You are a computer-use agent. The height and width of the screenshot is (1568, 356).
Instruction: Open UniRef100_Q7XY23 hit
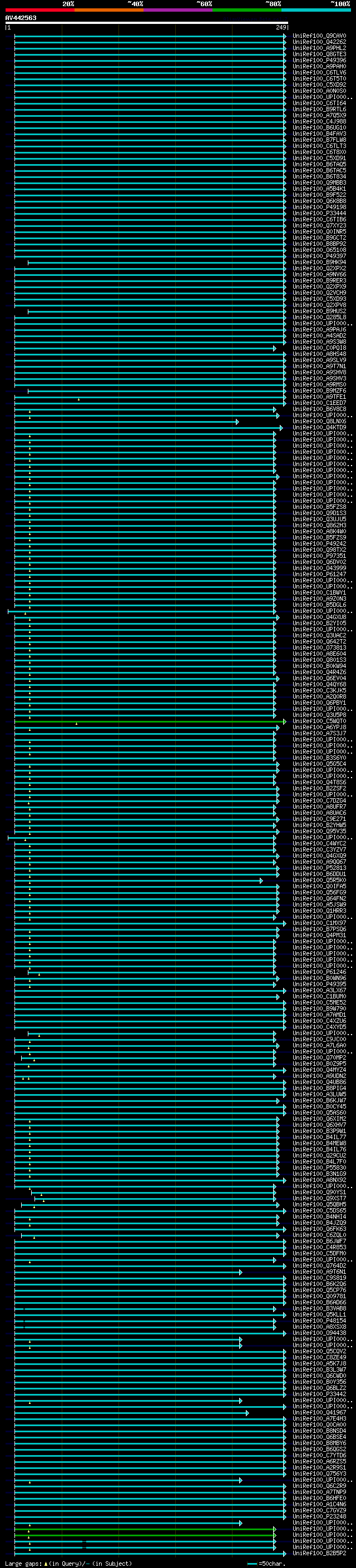(x=319, y=226)
